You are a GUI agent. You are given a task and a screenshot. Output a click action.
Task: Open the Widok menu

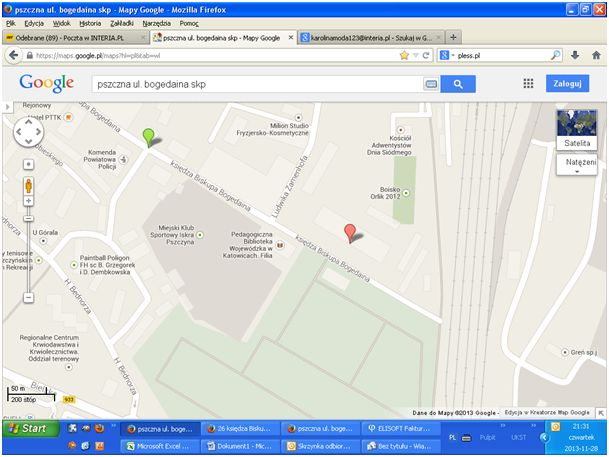61,23
